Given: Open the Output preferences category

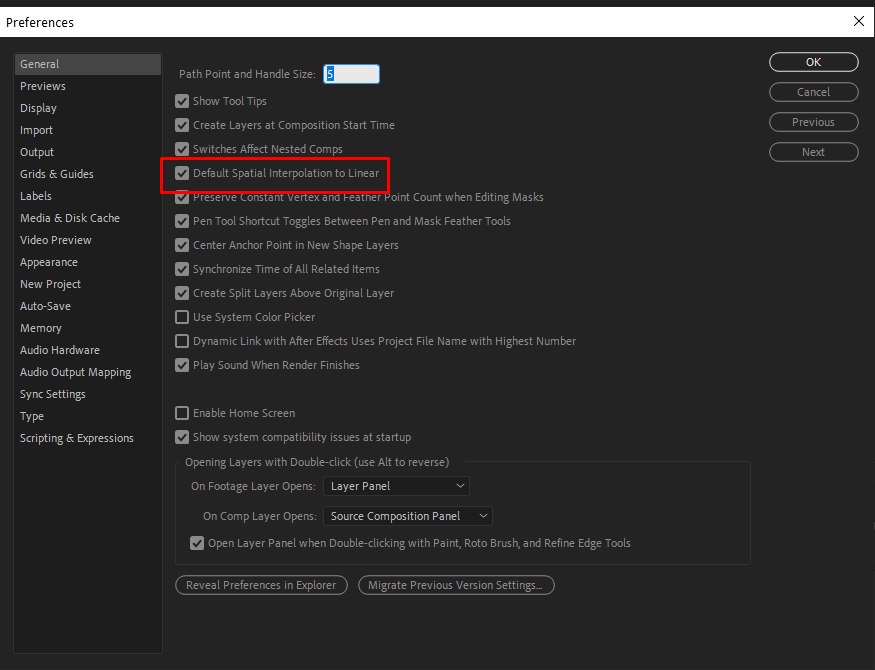Looking at the screenshot, I should coord(37,152).
